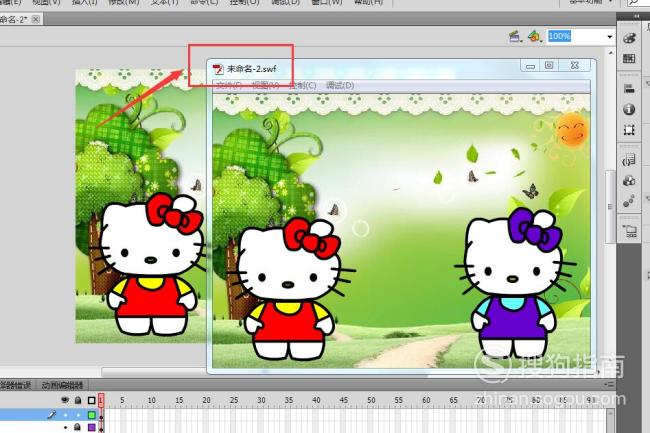The image size is (650, 433).
Task: Toggle lock all layers padlock icon
Action: pos(78,400)
